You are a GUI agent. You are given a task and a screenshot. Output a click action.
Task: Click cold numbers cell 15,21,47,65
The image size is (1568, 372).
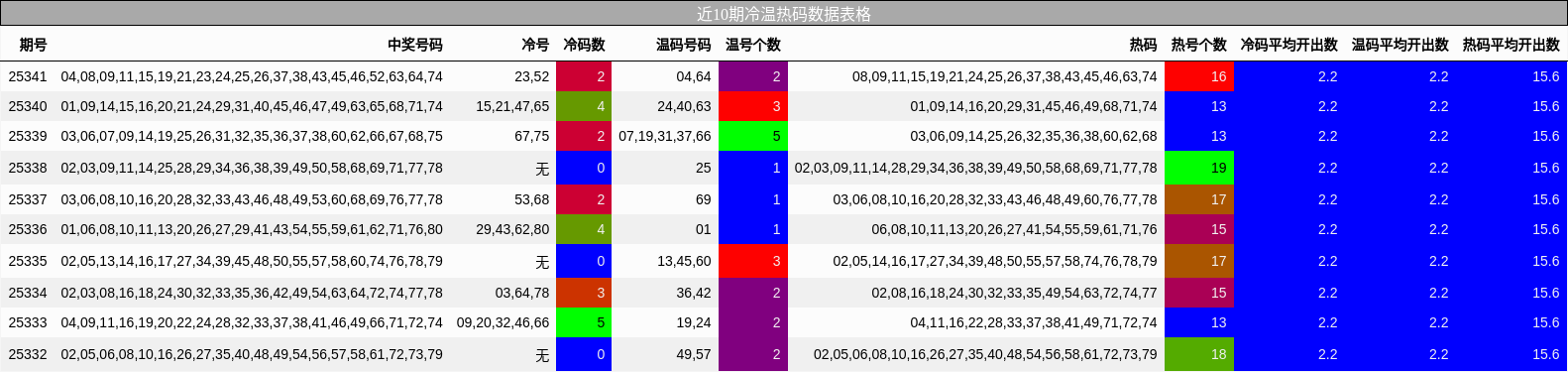[x=512, y=106]
